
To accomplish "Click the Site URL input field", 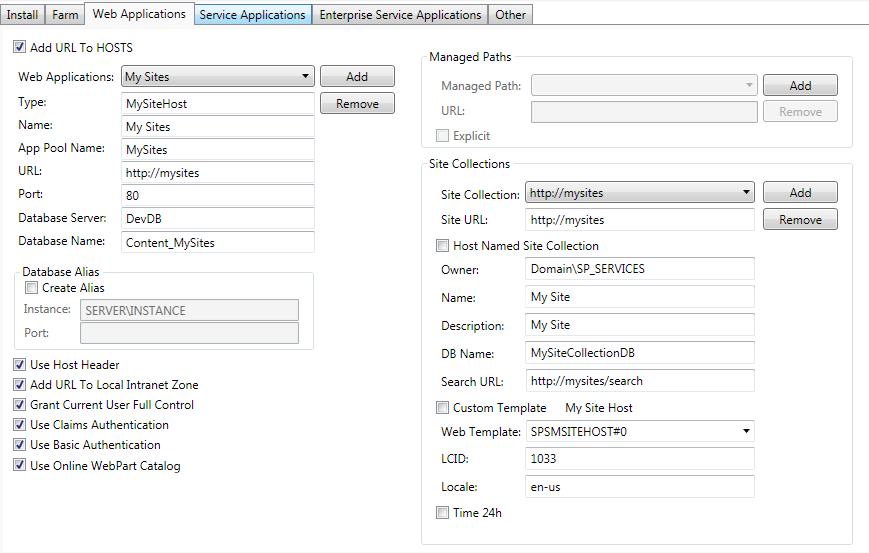I will tap(640, 219).
